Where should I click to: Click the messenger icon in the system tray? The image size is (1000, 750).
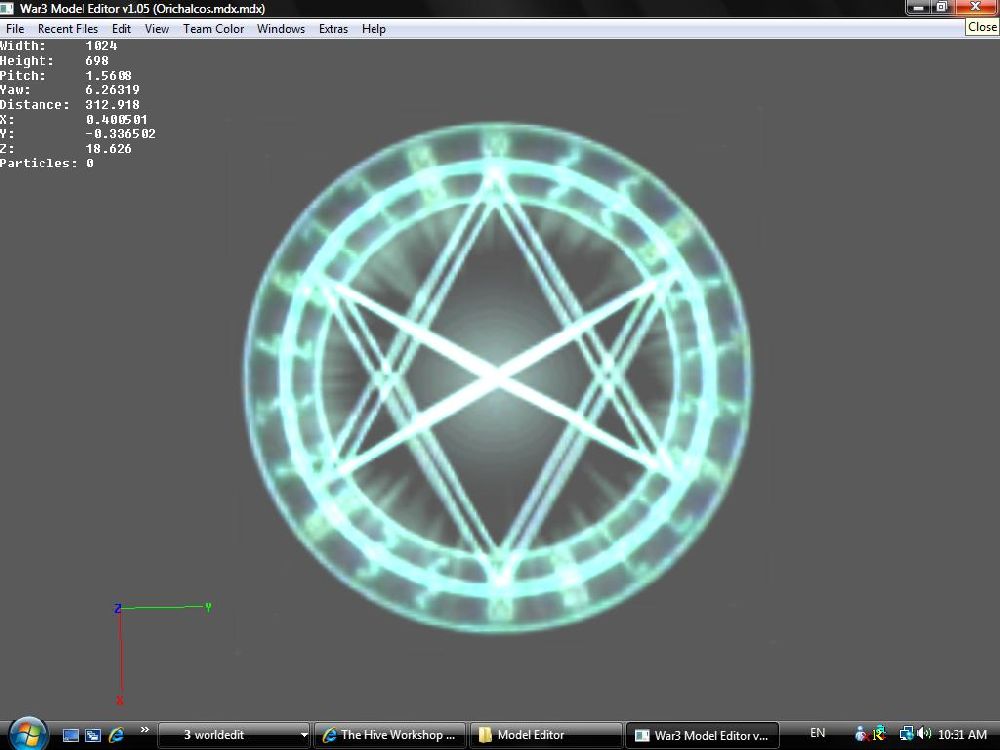(x=861, y=734)
